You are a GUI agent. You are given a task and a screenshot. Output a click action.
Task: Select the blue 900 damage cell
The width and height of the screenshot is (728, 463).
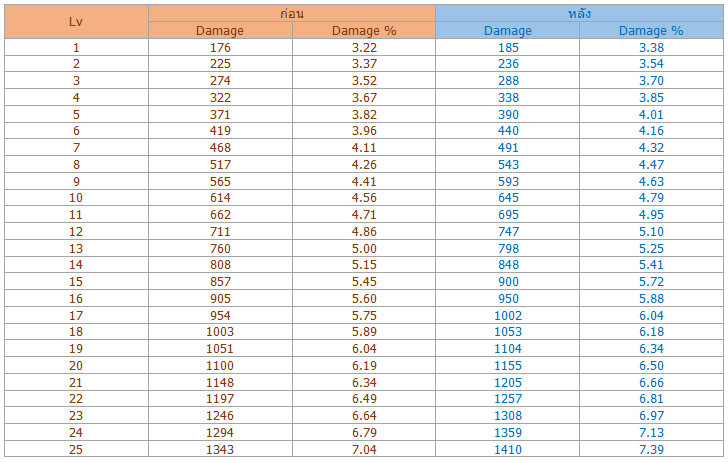[507, 281]
